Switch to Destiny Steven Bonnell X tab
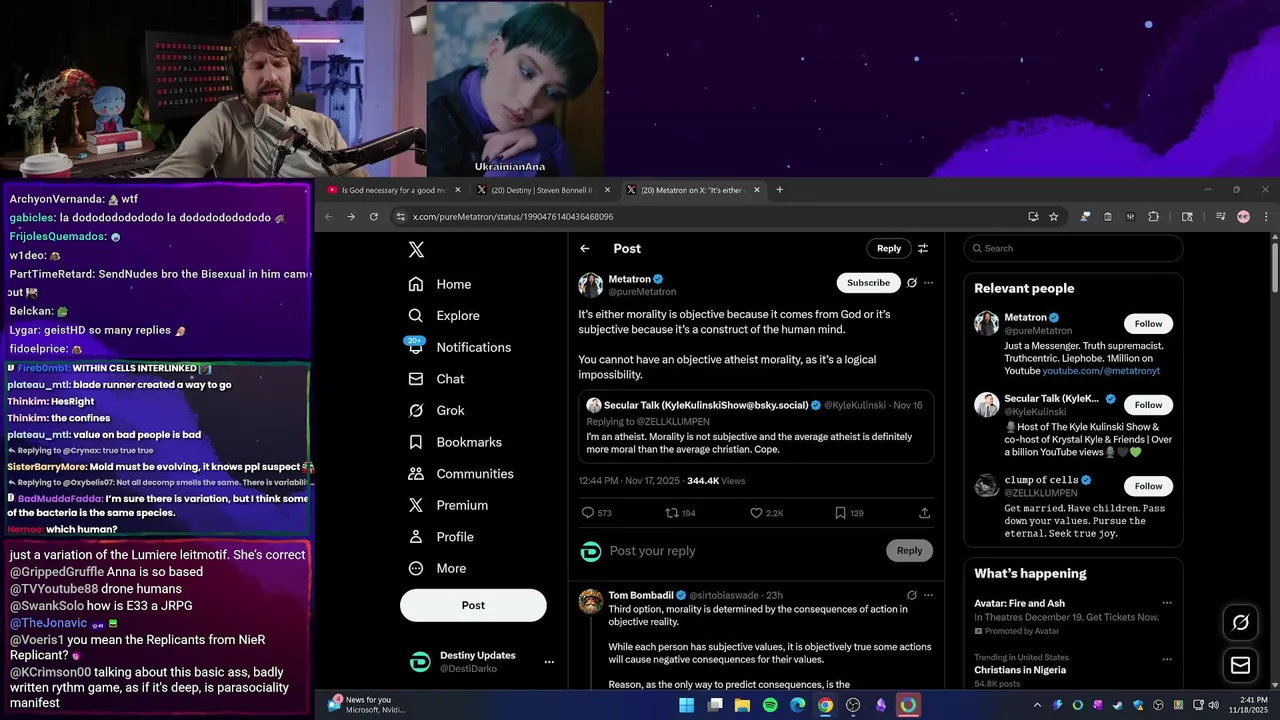 coord(543,190)
